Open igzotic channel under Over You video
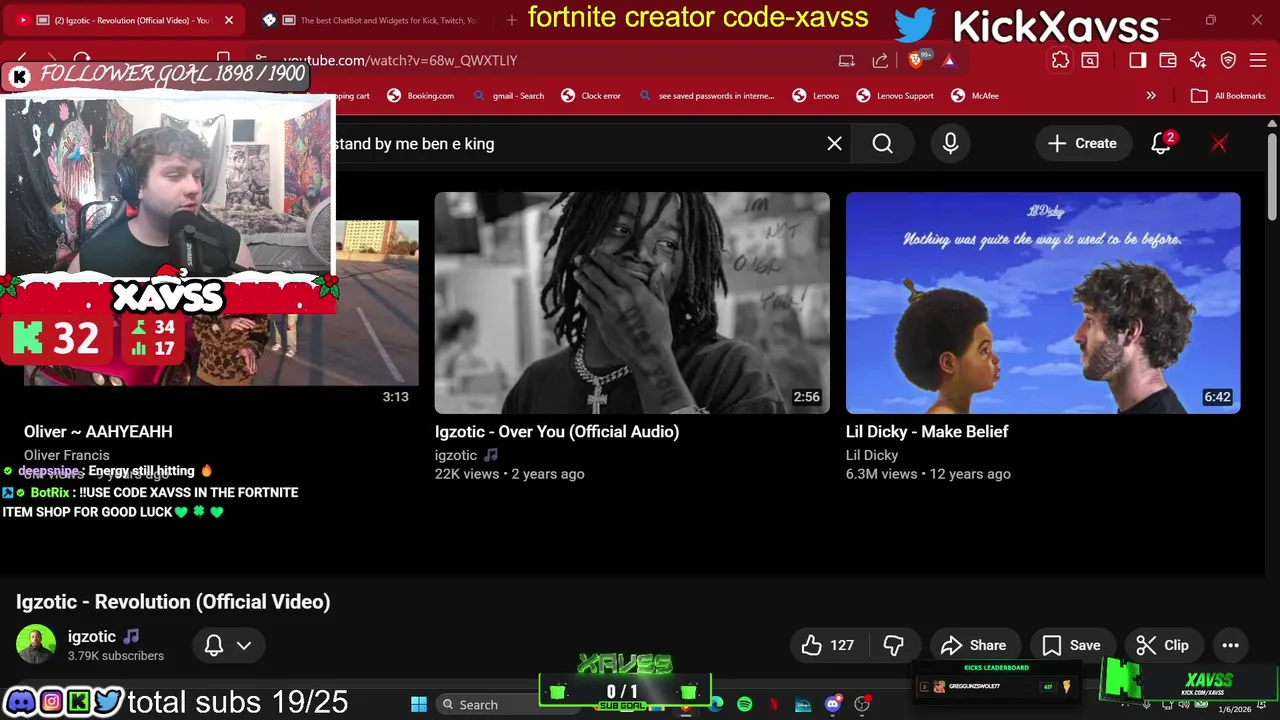 click(x=456, y=455)
